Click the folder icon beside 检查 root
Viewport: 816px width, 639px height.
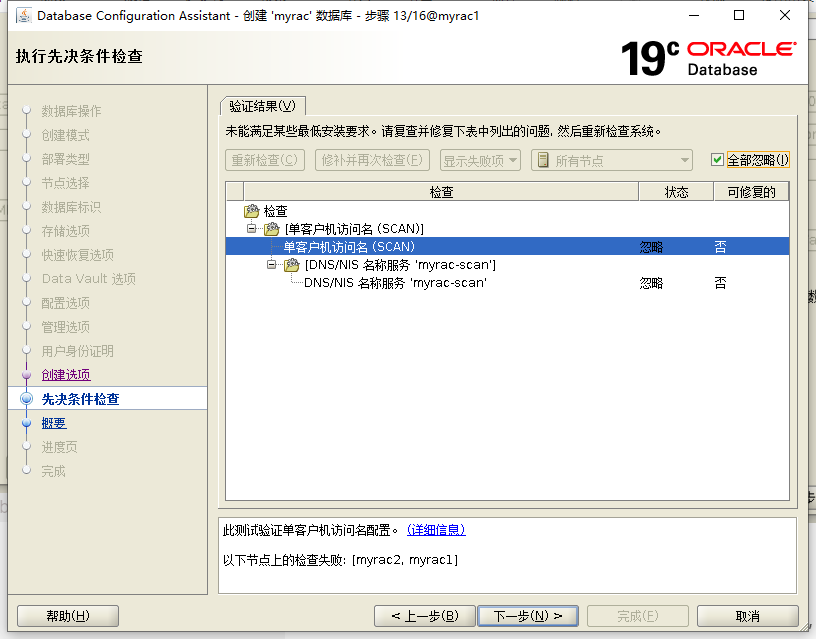click(251, 211)
